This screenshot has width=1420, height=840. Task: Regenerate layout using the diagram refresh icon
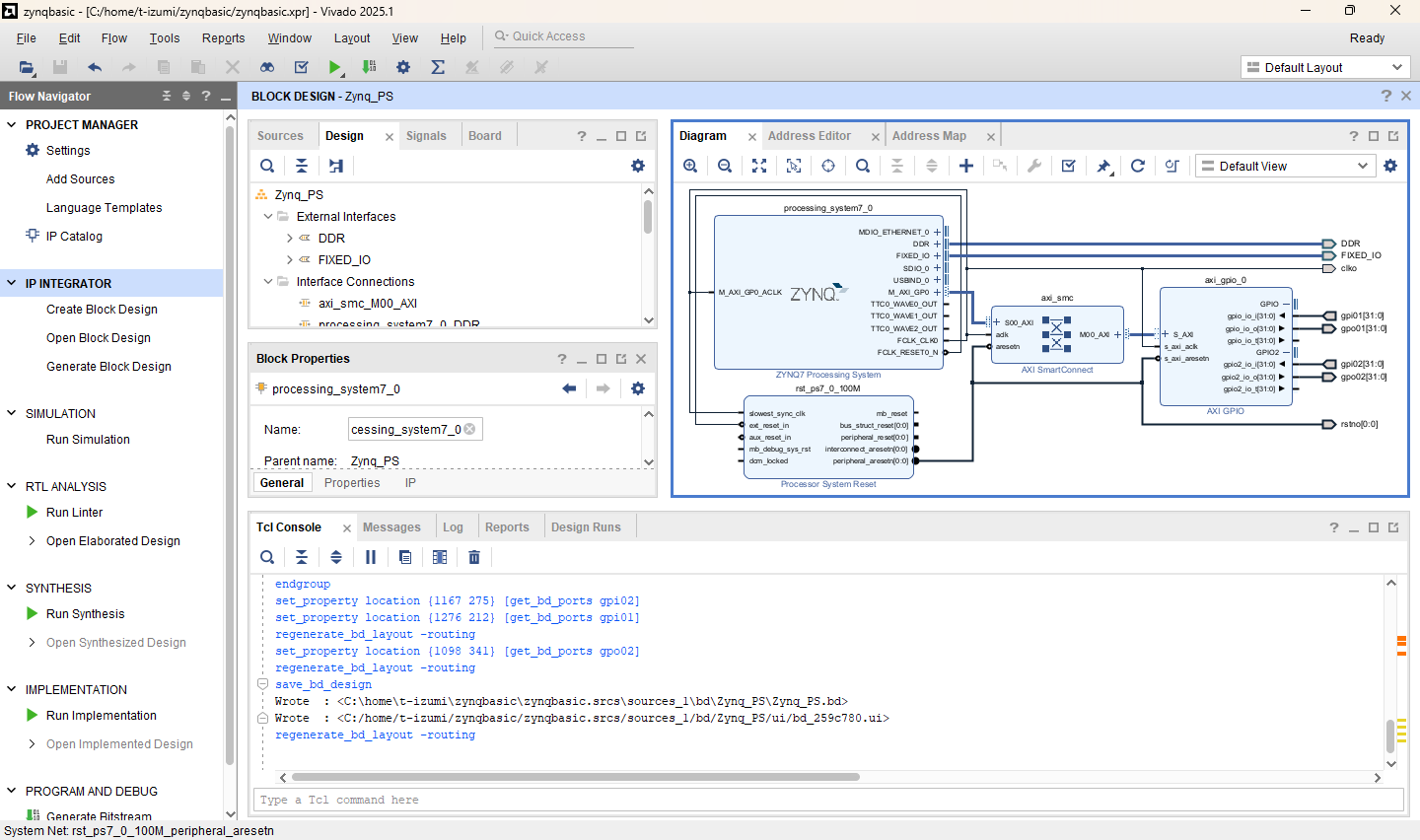tap(1137, 166)
